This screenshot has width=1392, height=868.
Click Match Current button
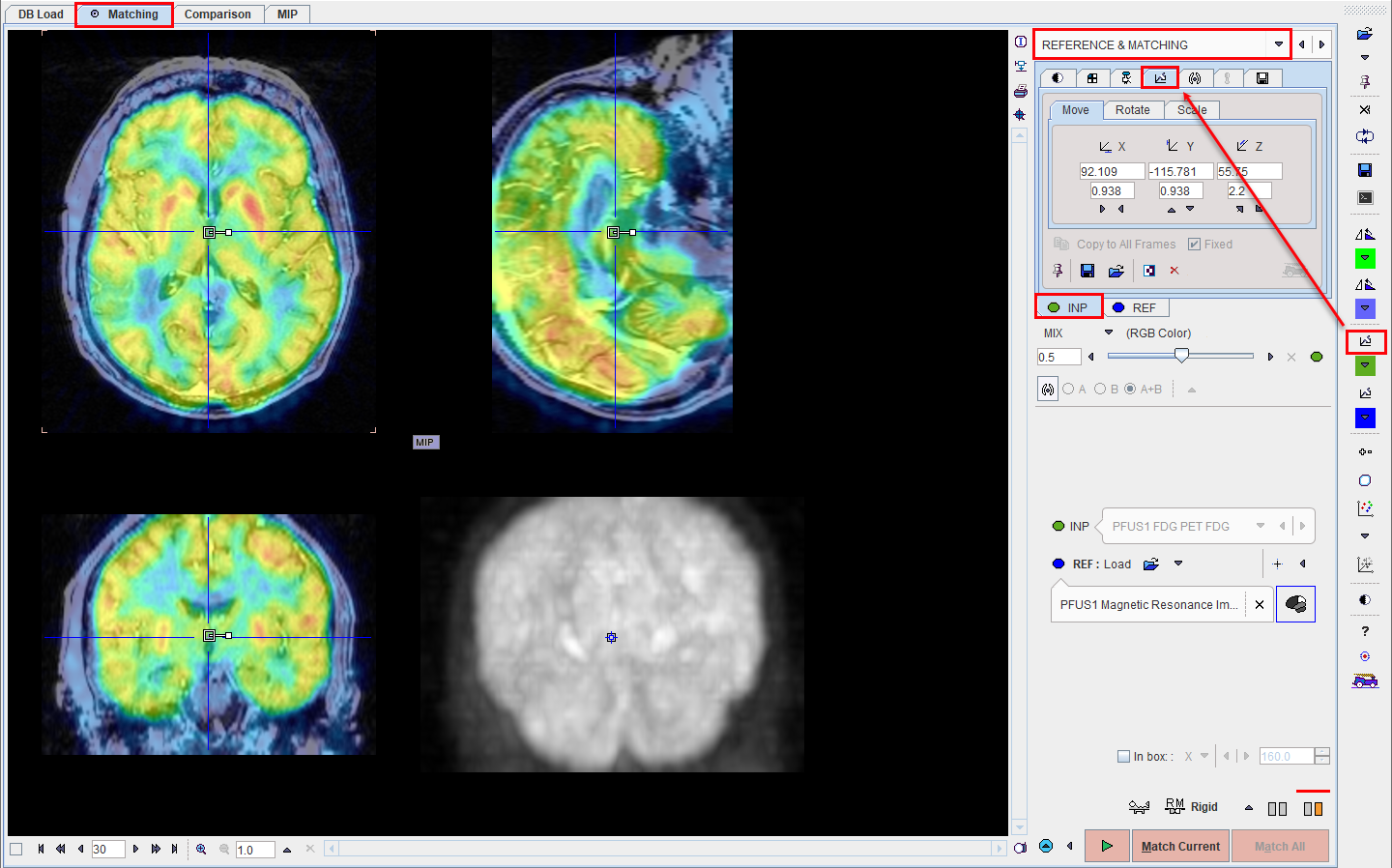click(x=1180, y=847)
